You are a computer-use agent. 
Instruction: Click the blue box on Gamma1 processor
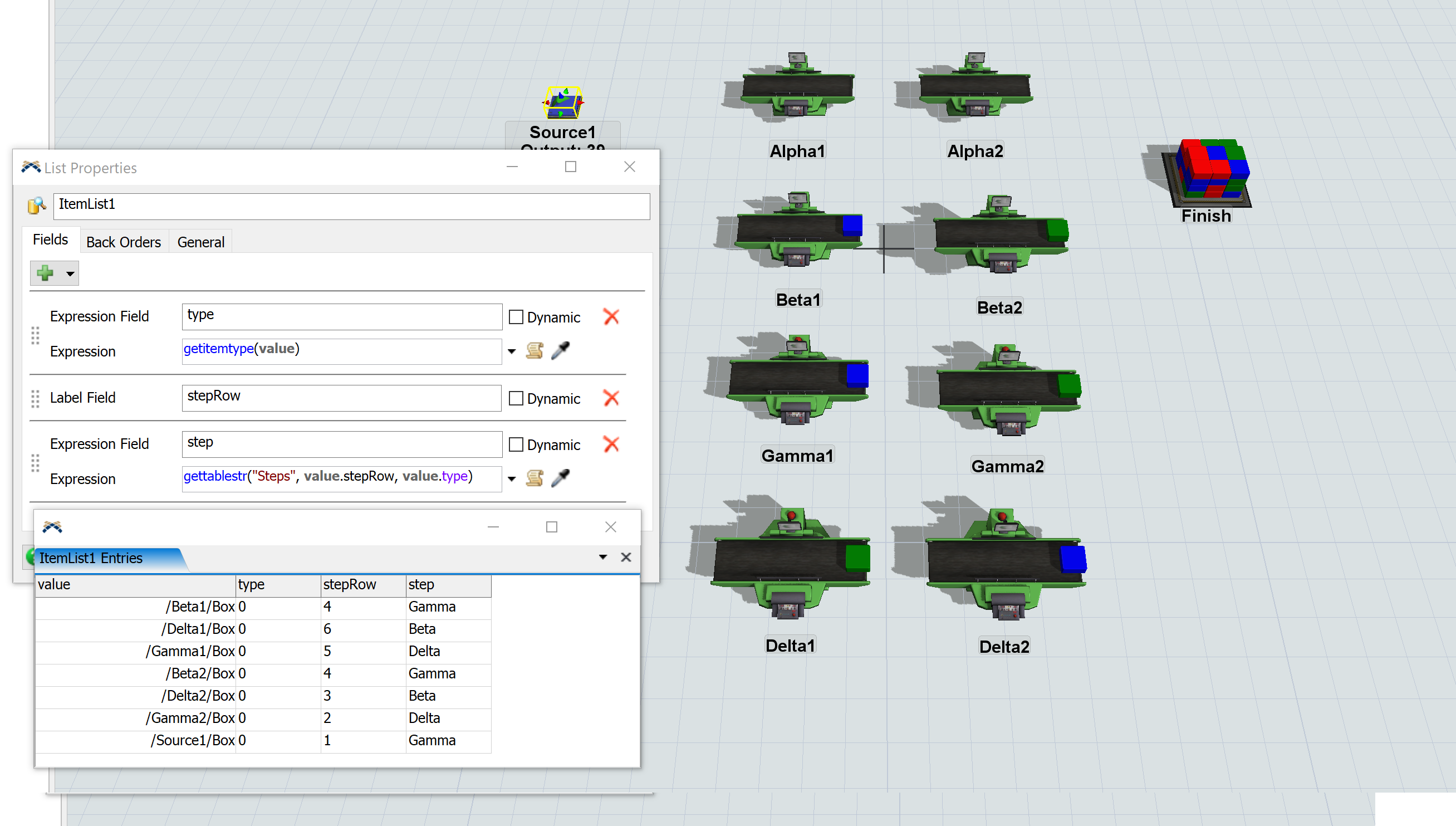click(857, 375)
